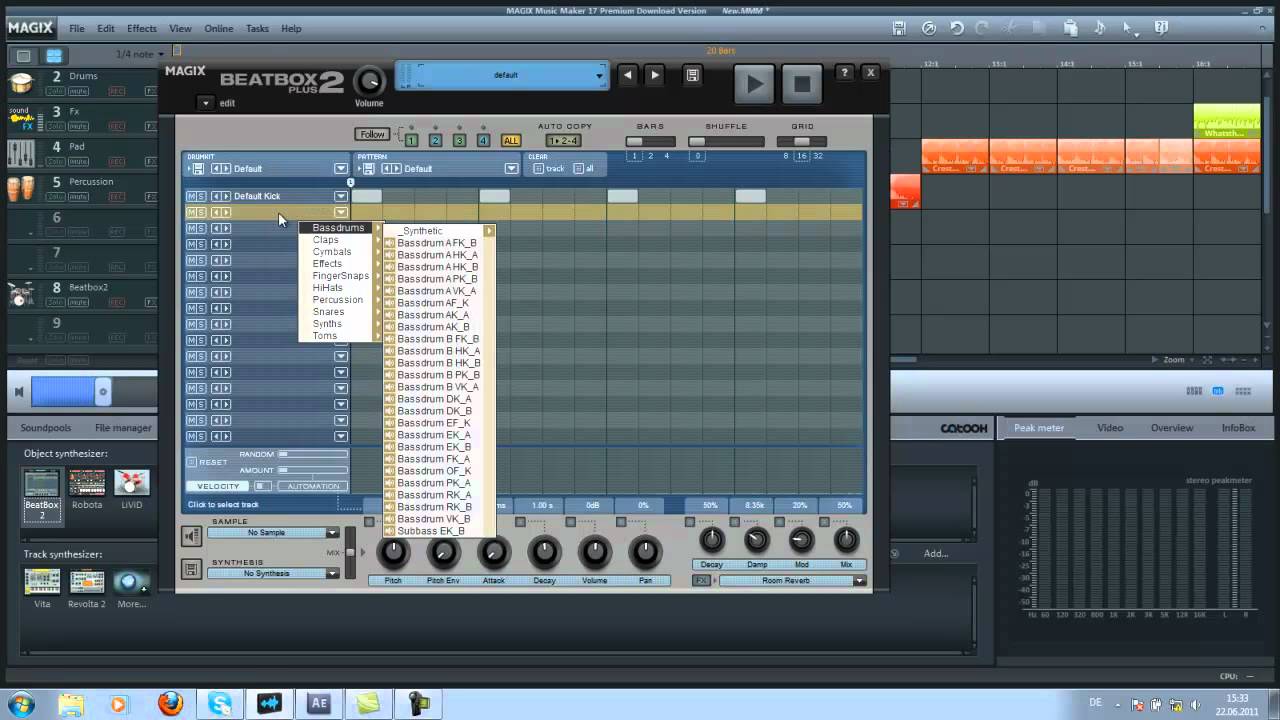Switch to the Velocity tab
Viewport: 1280px width, 720px height.
click(218, 486)
